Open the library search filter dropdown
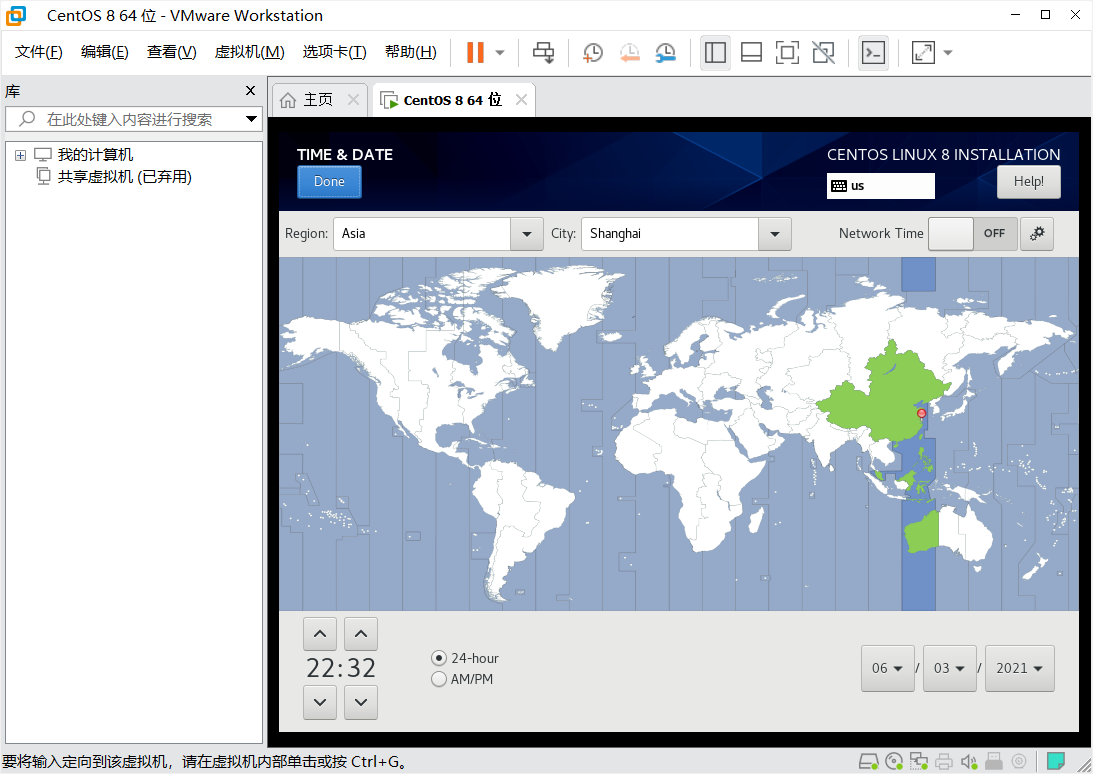Viewport: 1093px width, 774px height. [252, 119]
